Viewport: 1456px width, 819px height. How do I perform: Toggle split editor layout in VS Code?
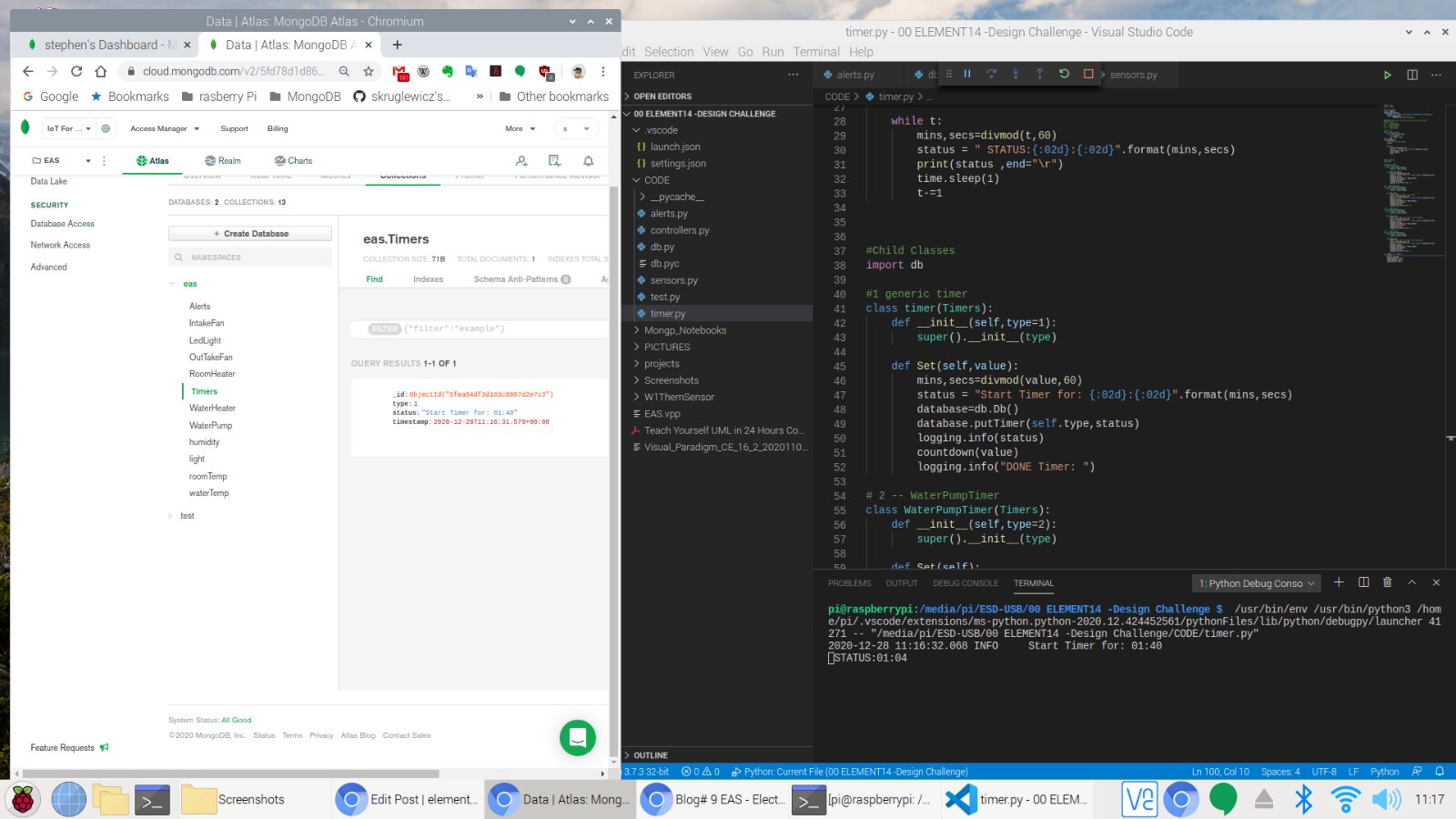point(1412,75)
